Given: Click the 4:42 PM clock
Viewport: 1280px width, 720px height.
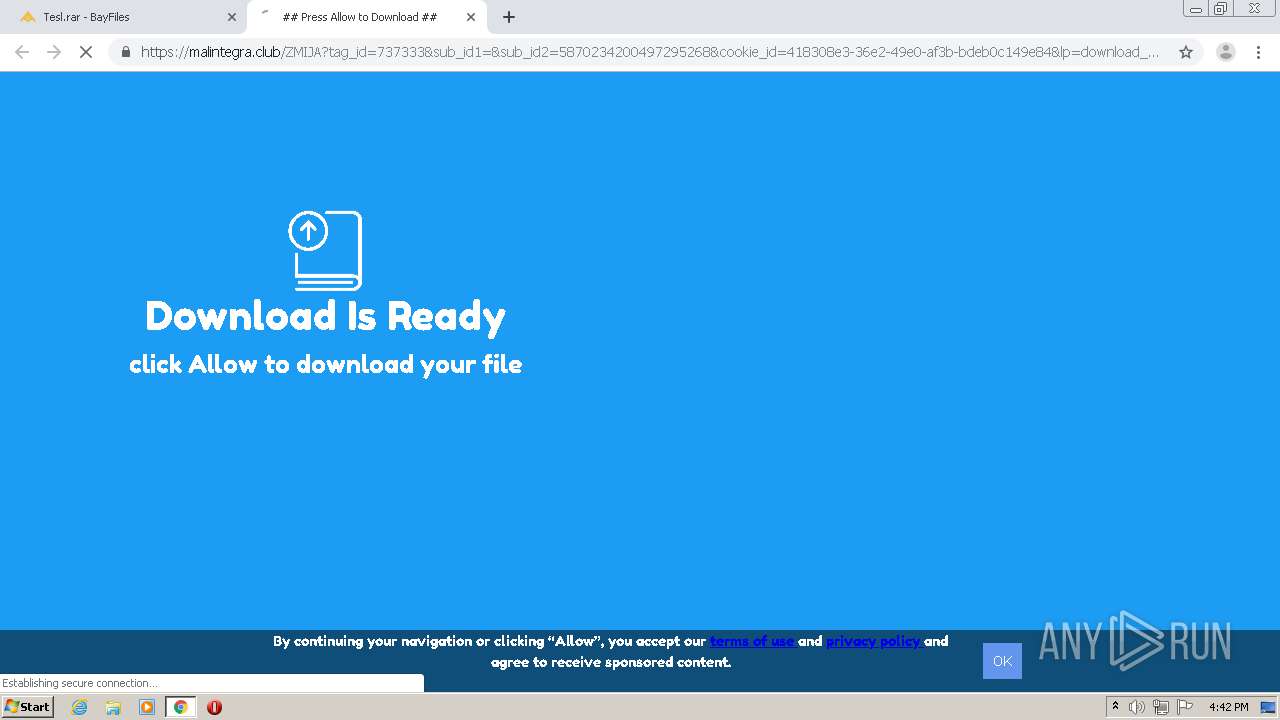Looking at the screenshot, I should pyautogui.click(x=1228, y=707).
